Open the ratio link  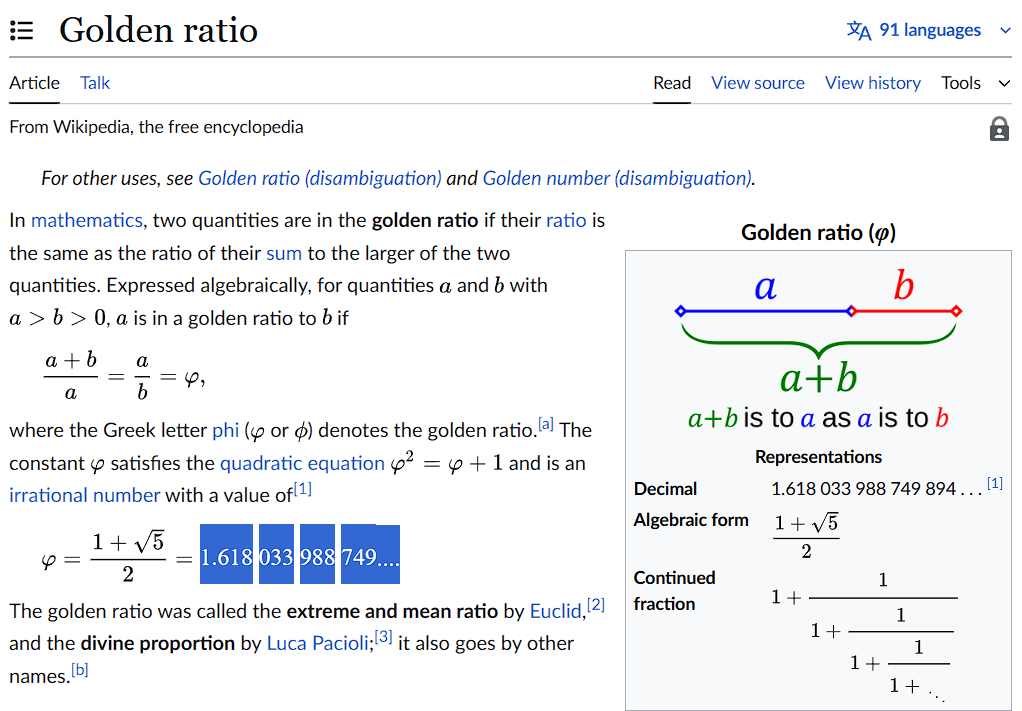[x=566, y=220]
